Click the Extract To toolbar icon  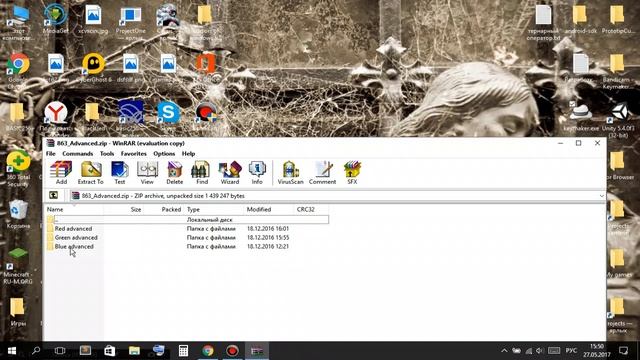coord(91,173)
